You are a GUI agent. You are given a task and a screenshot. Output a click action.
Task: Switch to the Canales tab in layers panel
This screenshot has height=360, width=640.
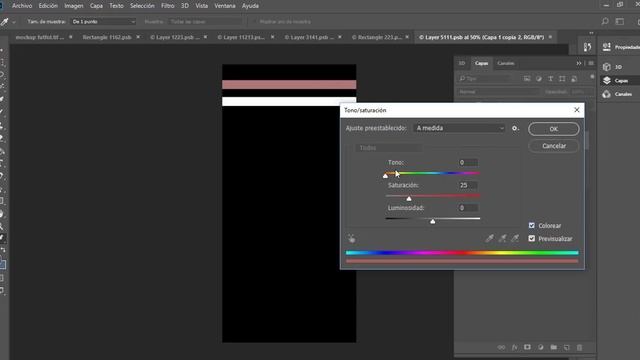(x=506, y=63)
